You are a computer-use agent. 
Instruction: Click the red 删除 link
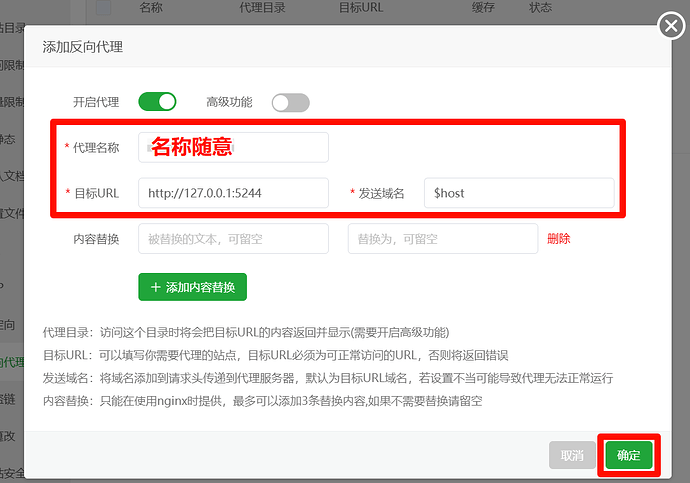(558, 238)
